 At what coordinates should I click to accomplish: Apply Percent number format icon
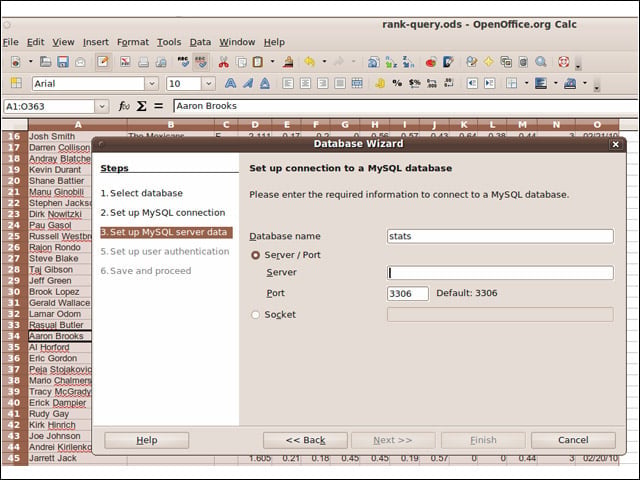pyautogui.click(x=397, y=83)
